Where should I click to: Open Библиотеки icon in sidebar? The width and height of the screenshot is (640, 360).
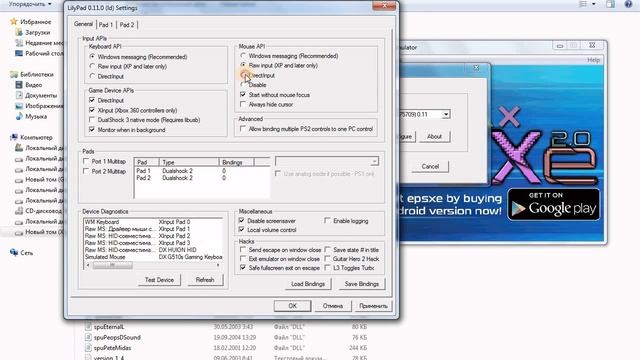(x=14, y=74)
